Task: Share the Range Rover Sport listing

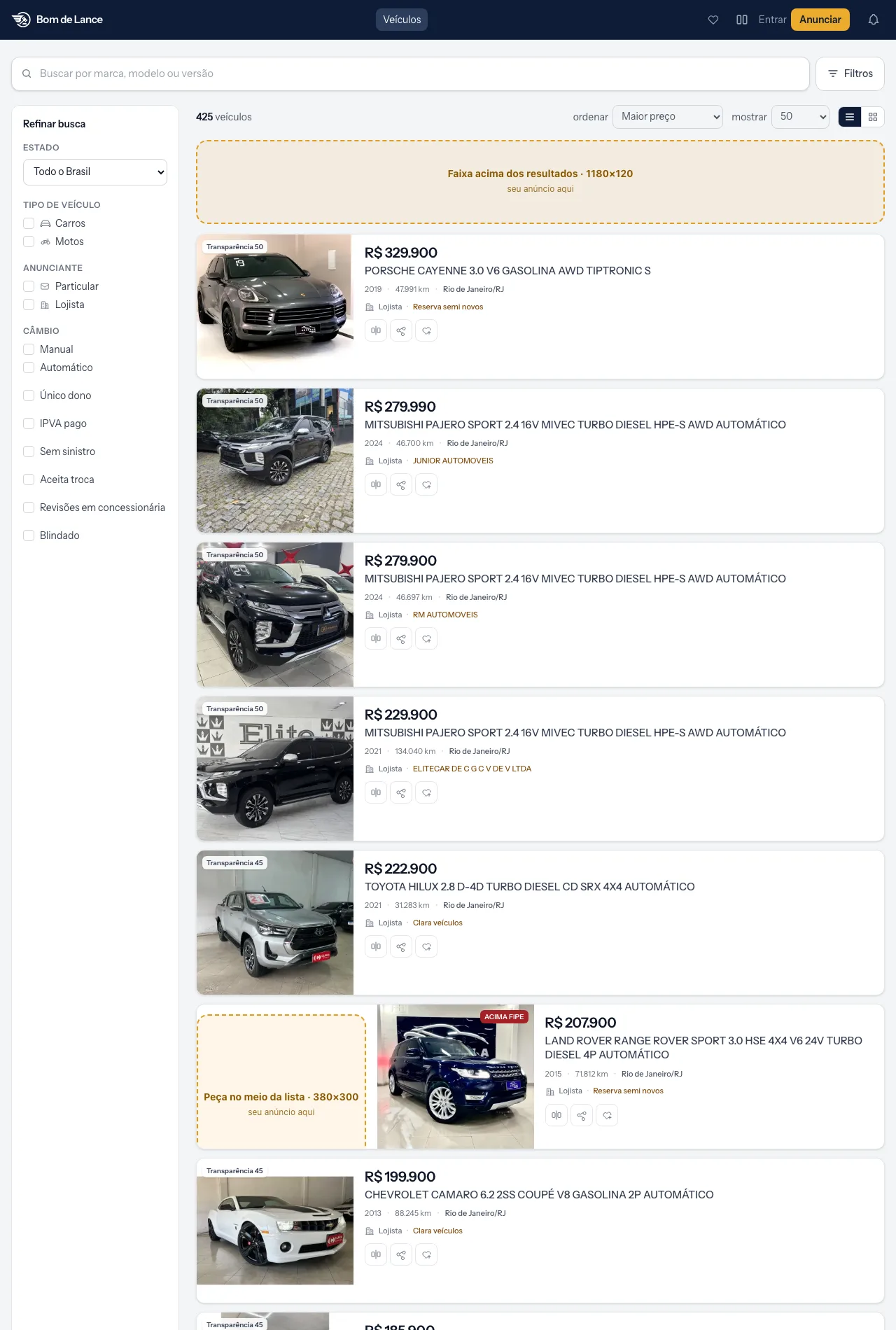Action: [582, 1115]
